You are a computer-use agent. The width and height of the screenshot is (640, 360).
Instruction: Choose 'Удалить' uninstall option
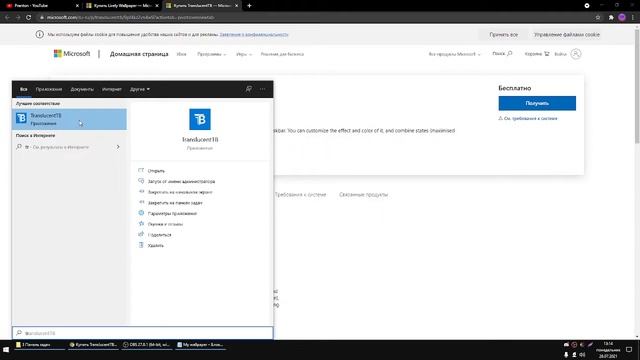[156, 245]
